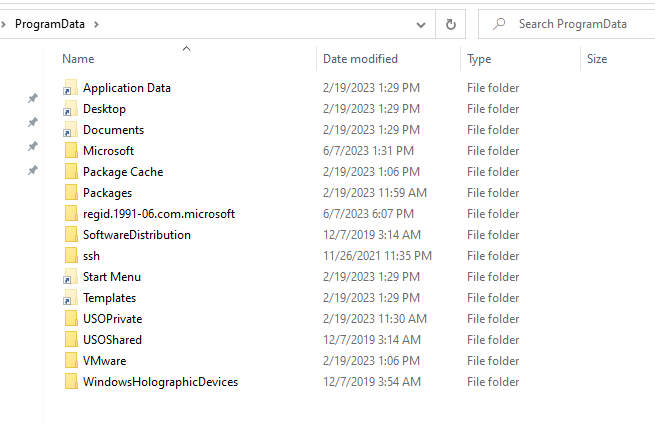Open the Application Data shortcut folder icon
The height and width of the screenshot is (425, 655).
tap(71, 88)
